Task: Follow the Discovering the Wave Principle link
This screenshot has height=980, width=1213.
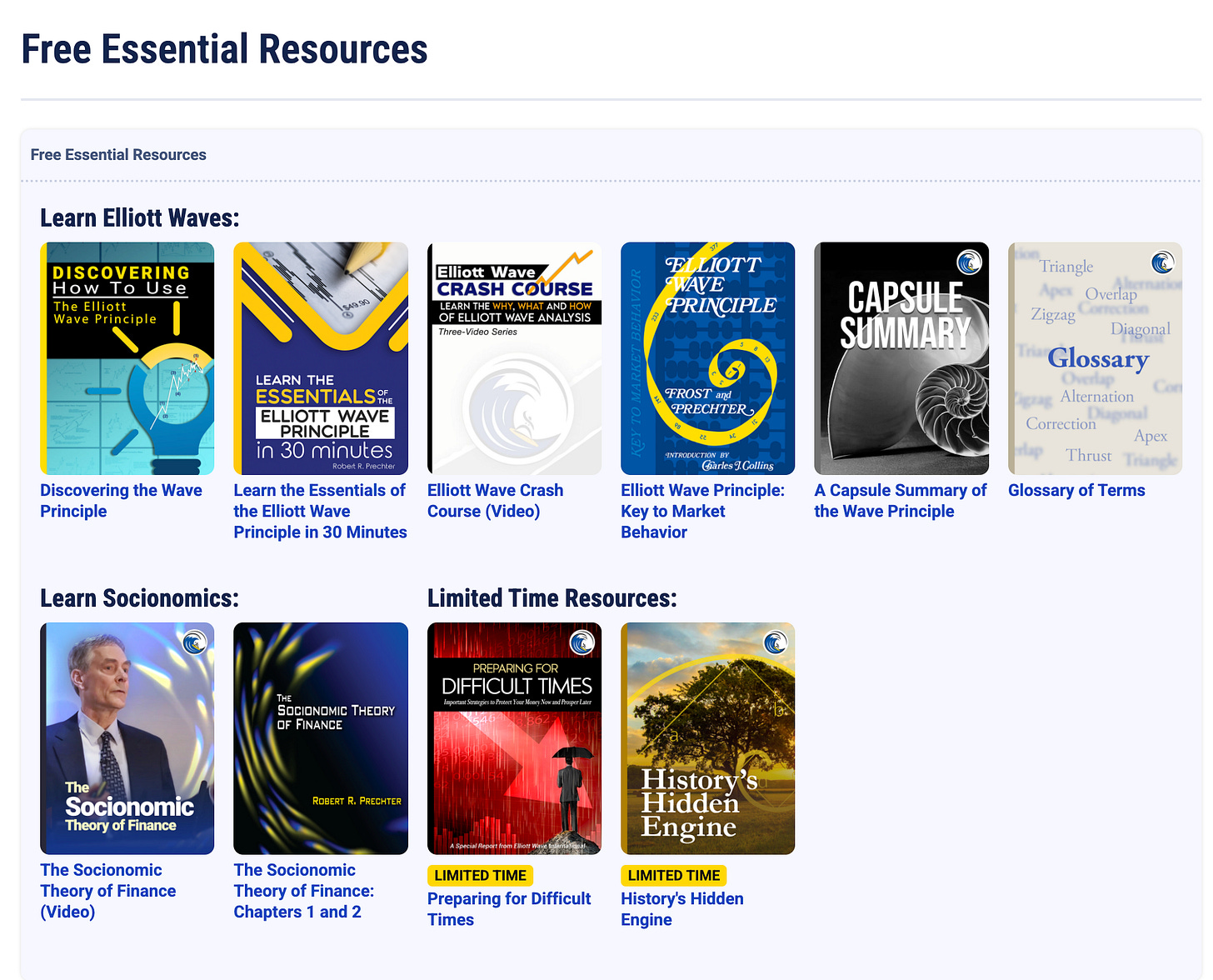Action: click(x=122, y=501)
